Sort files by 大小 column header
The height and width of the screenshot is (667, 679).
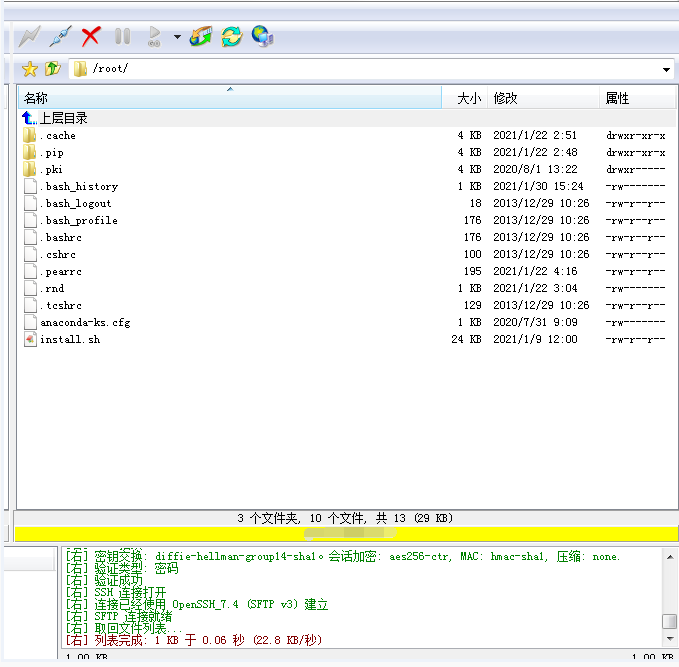click(x=468, y=98)
